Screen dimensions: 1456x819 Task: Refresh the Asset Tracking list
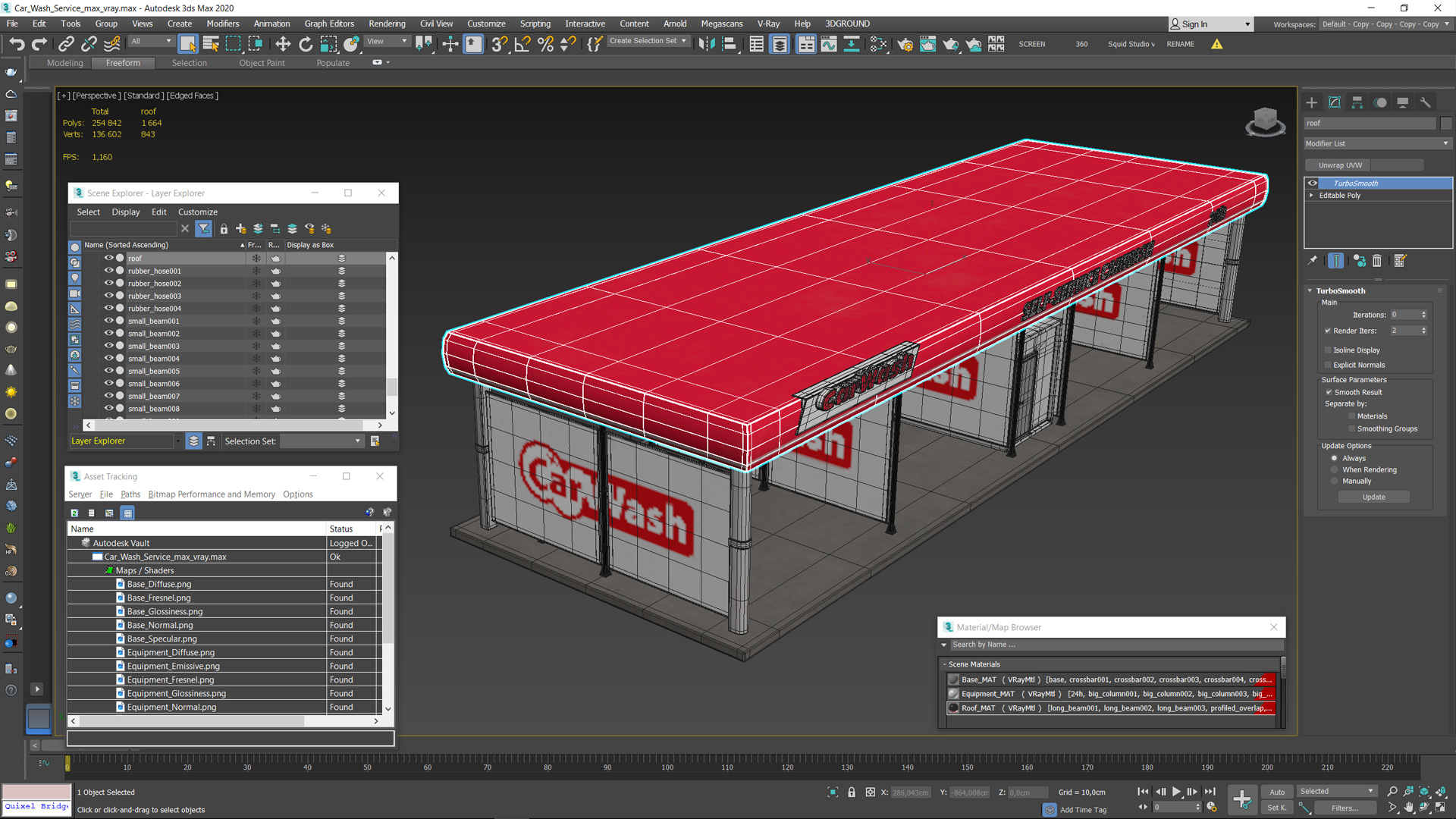point(74,513)
